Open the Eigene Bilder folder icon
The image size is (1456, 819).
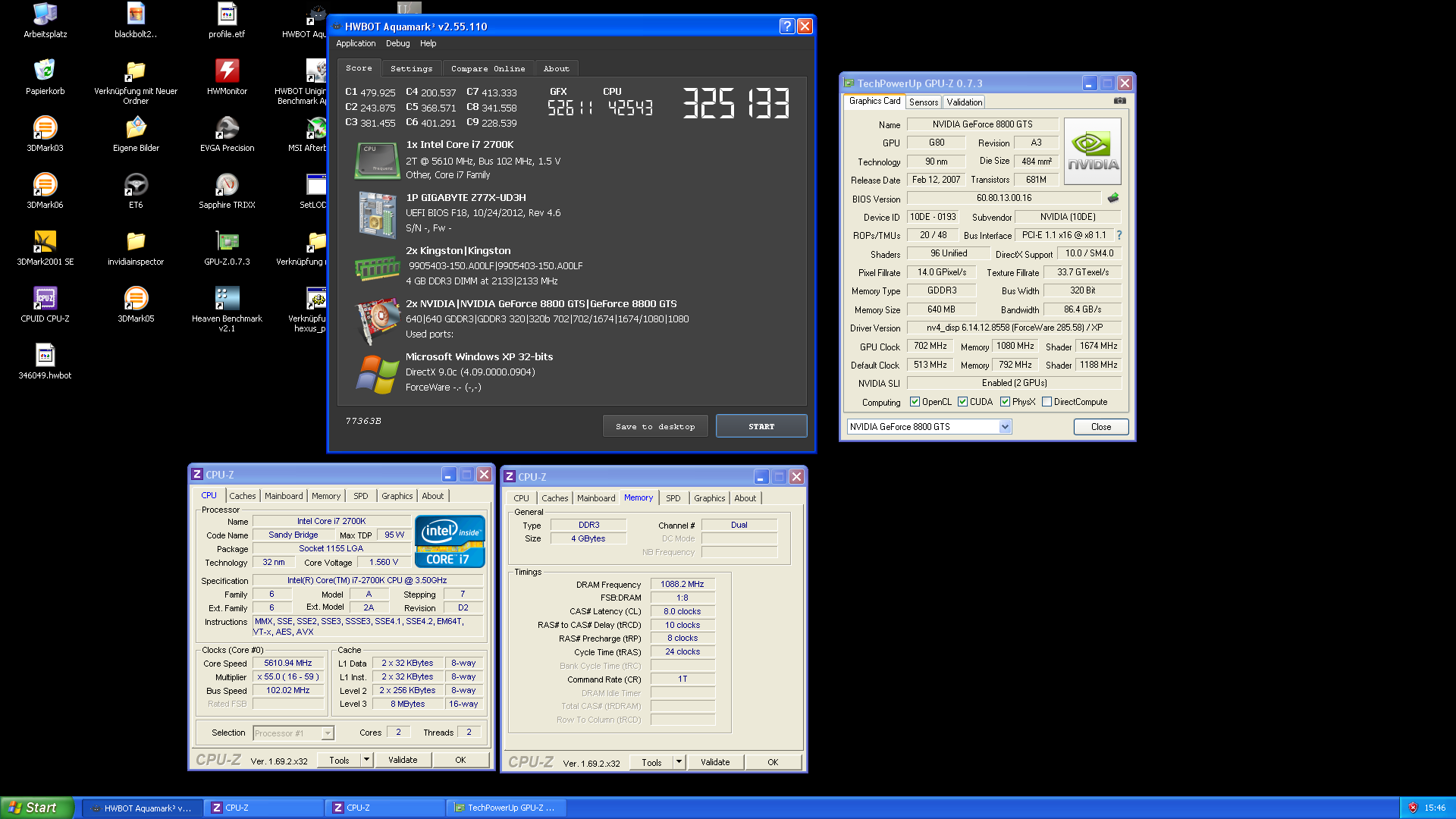[x=136, y=134]
